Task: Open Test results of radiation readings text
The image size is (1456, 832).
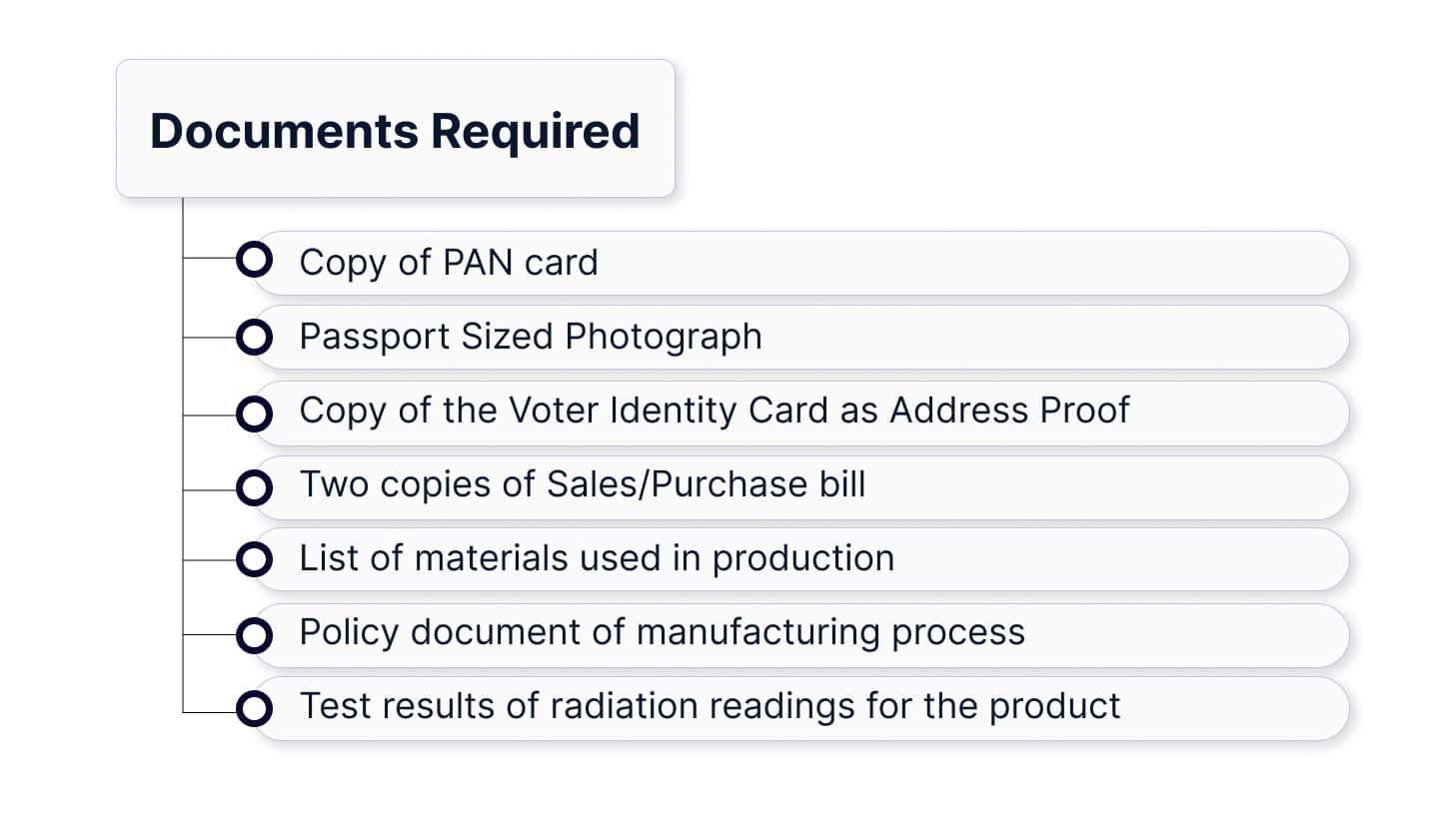Action: [x=709, y=706]
